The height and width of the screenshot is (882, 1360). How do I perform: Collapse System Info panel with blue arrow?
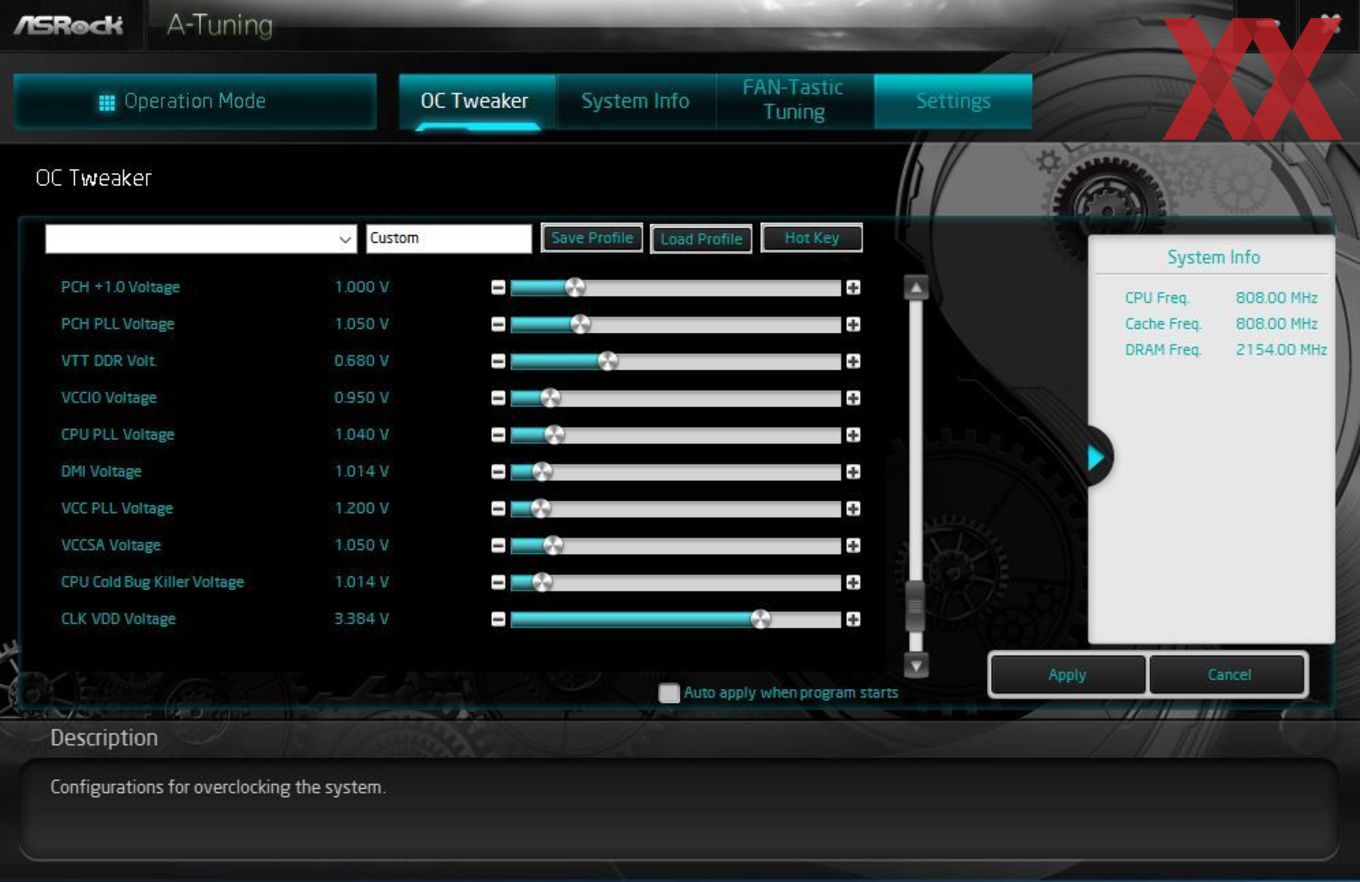[x=1097, y=457]
